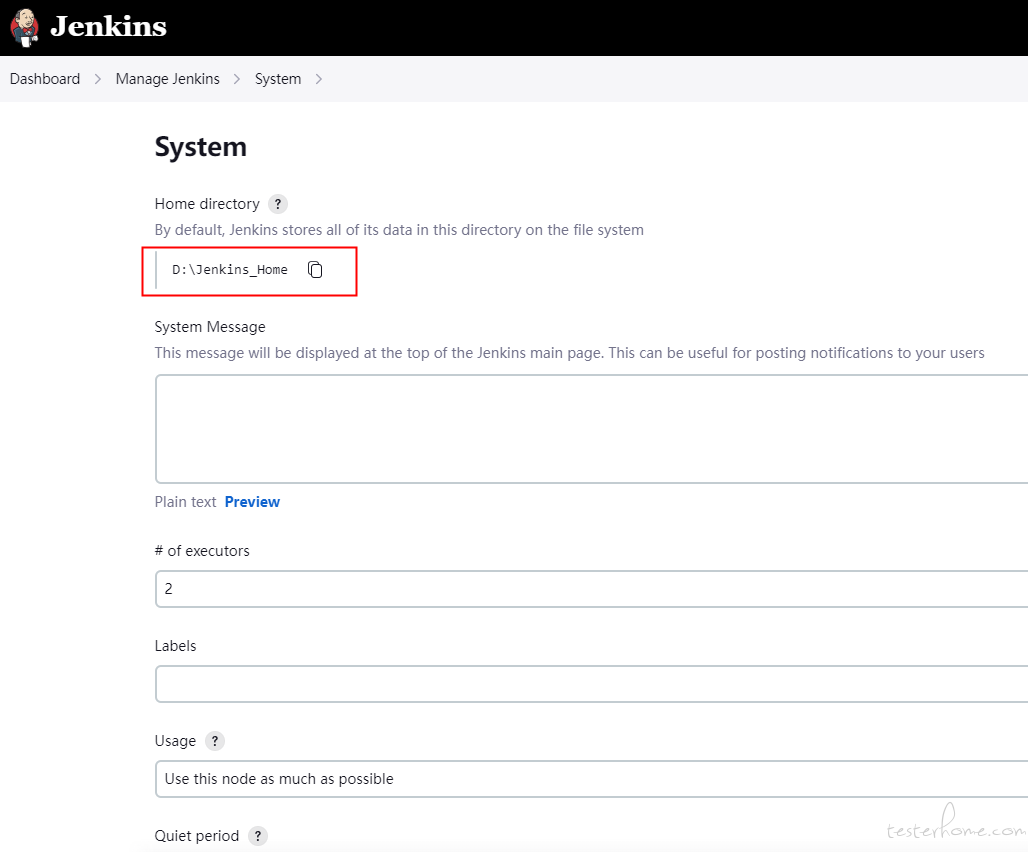
Task: Expand chevron after Dashboard breadcrumb
Action: (x=98, y=79)
